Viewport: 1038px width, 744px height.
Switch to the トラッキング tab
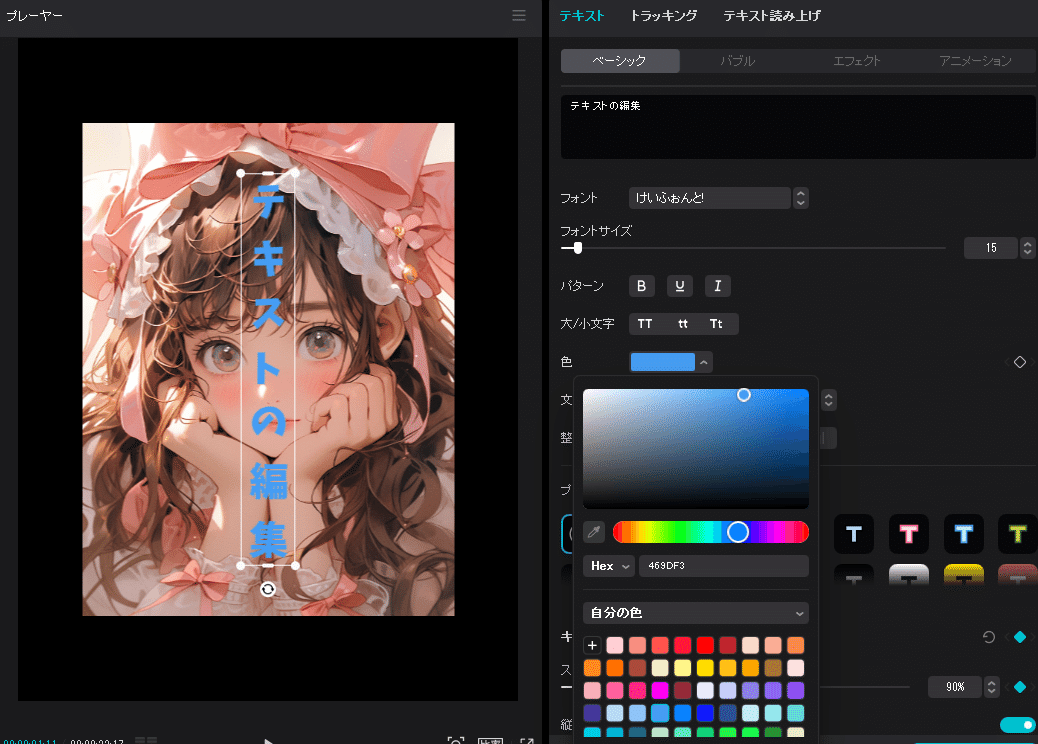point(663,16)
